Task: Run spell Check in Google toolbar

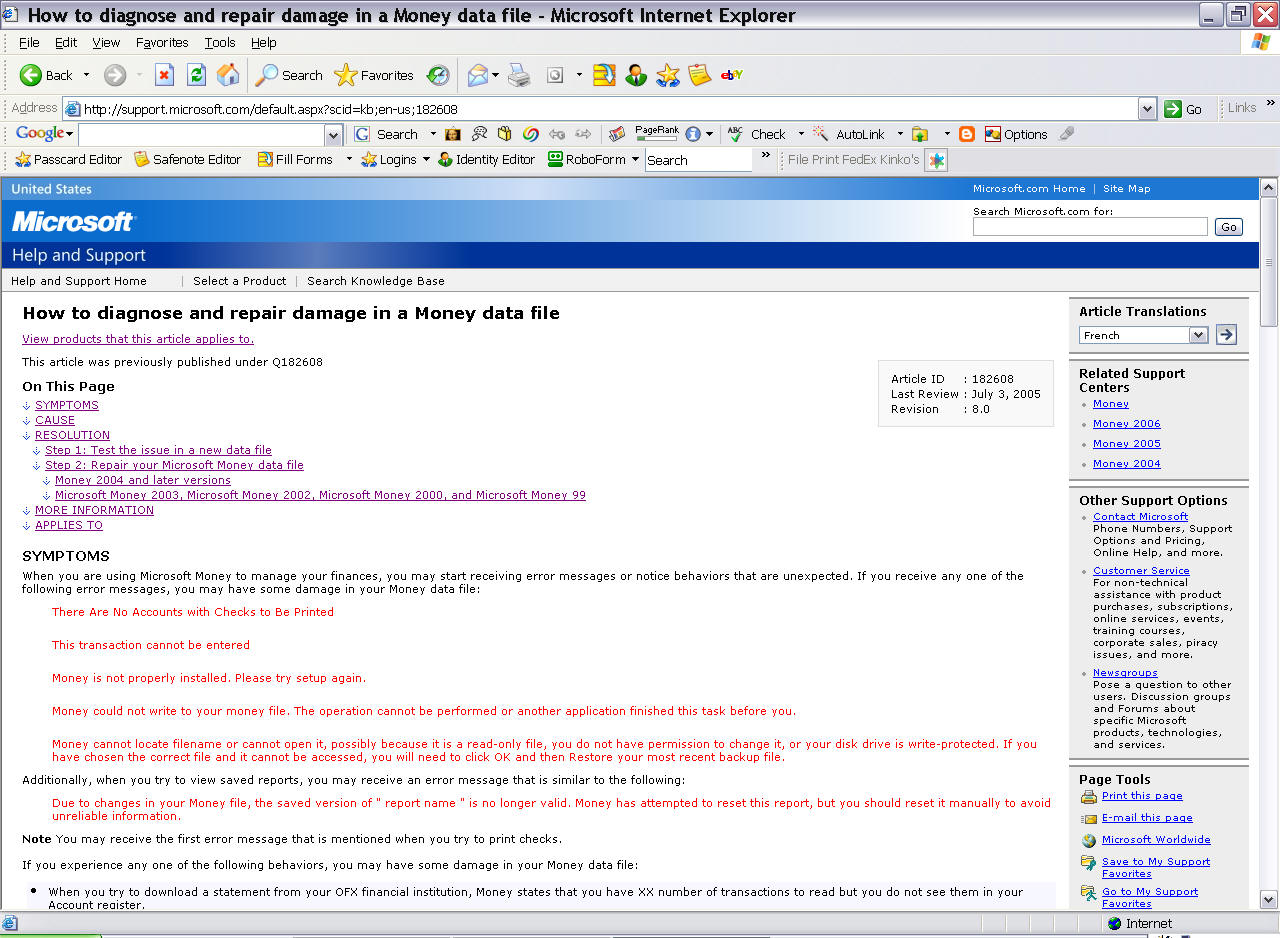Action: pos(757,134)
